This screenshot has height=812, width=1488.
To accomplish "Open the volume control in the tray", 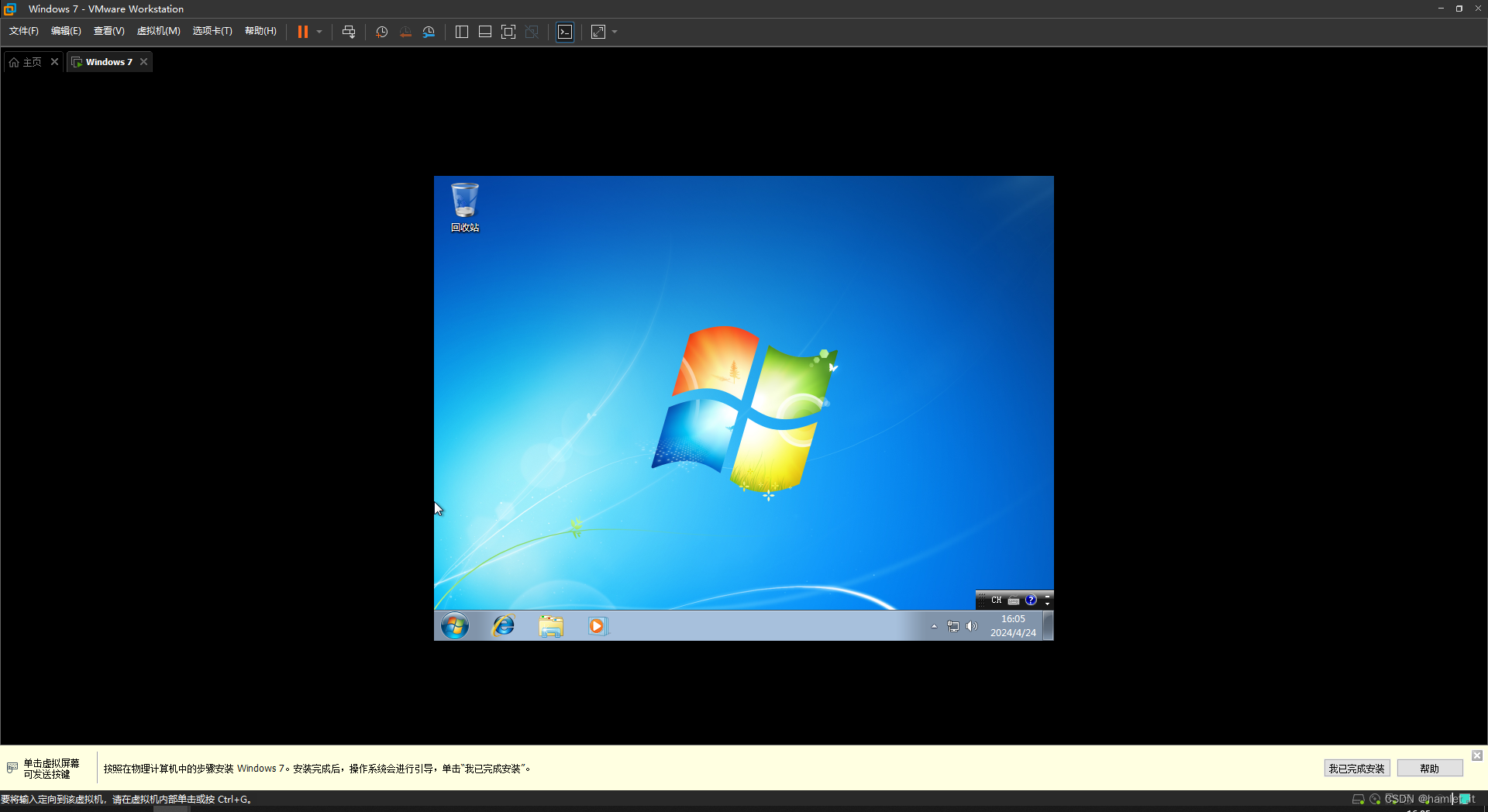I will pos(972,626).
